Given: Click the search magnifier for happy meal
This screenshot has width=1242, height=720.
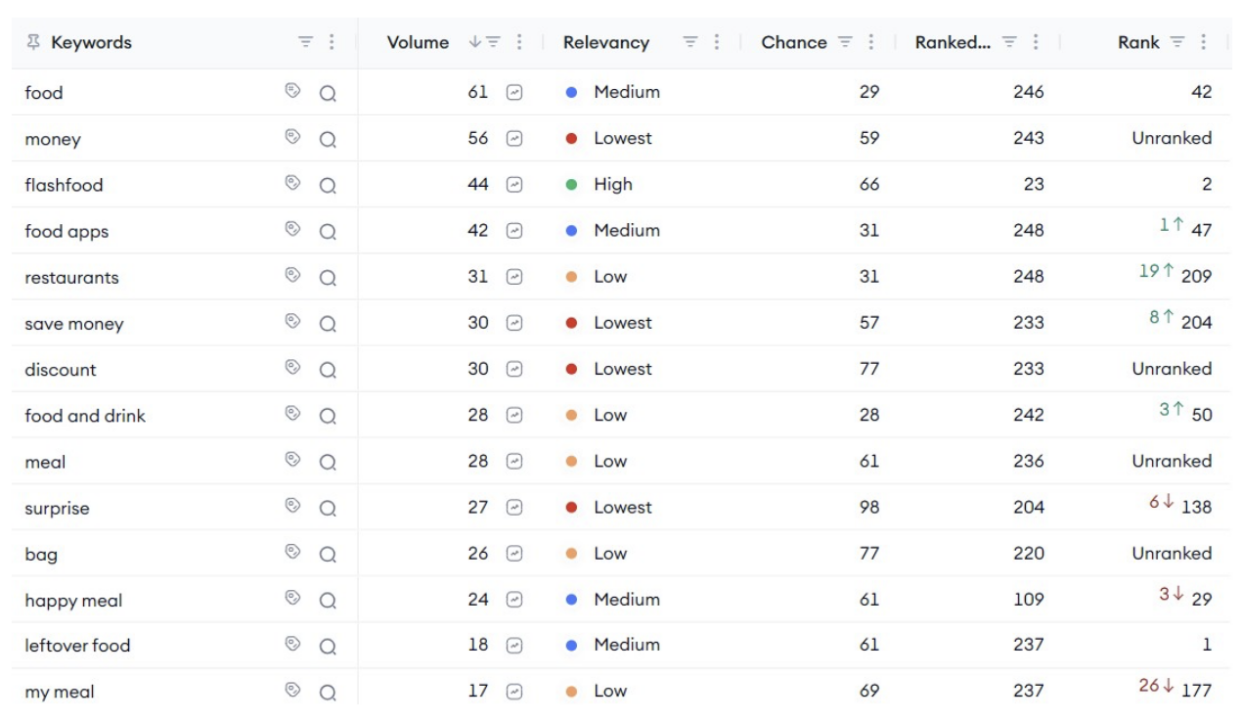Looking at the screenshot, I should 327,601.
